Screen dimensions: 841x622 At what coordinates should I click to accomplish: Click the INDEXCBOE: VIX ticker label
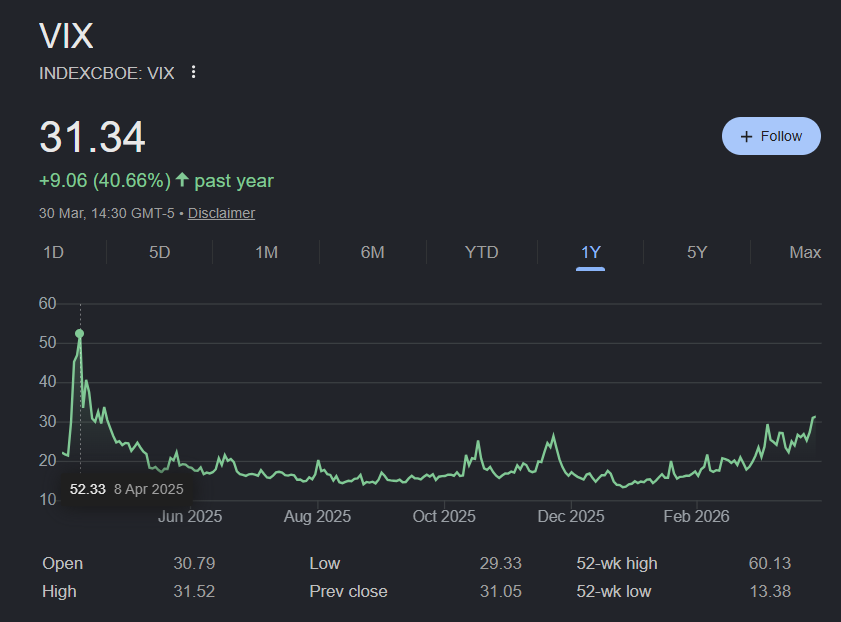click(107, 73)
